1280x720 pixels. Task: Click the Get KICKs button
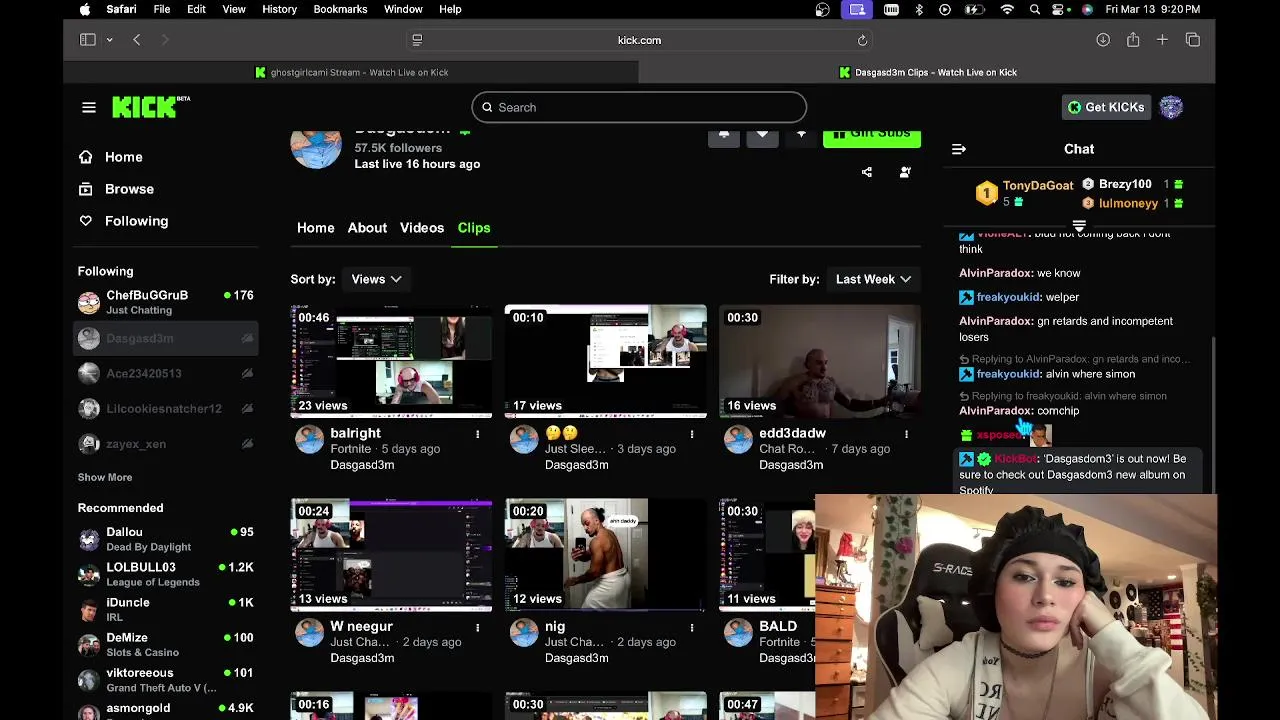point(1106,107)
